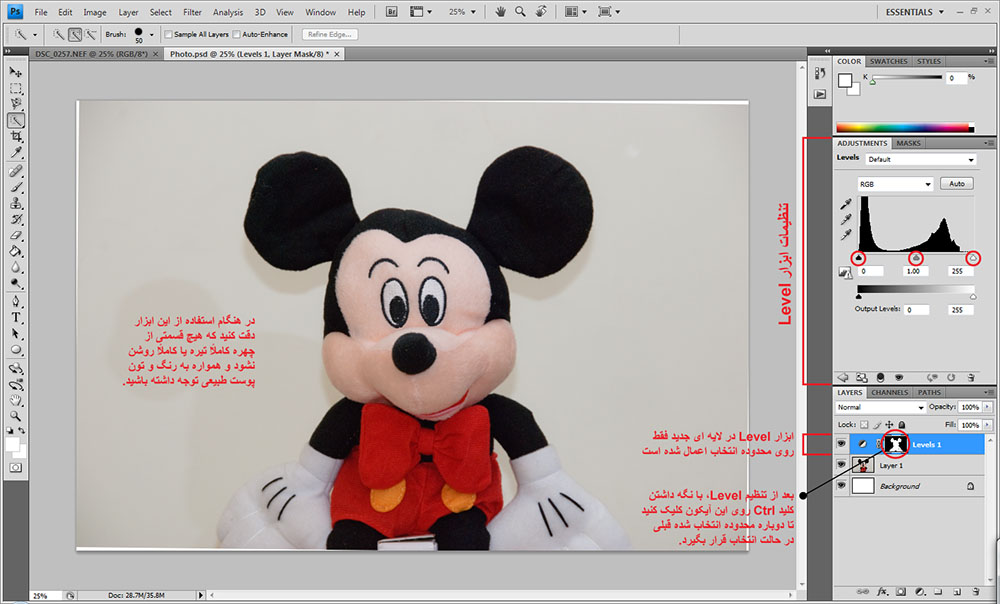The width and height of the screenshot is (1000, 604).
Task: Click the midtone gamma input slider
Action: pyautogui.click(x=916, y=258)
